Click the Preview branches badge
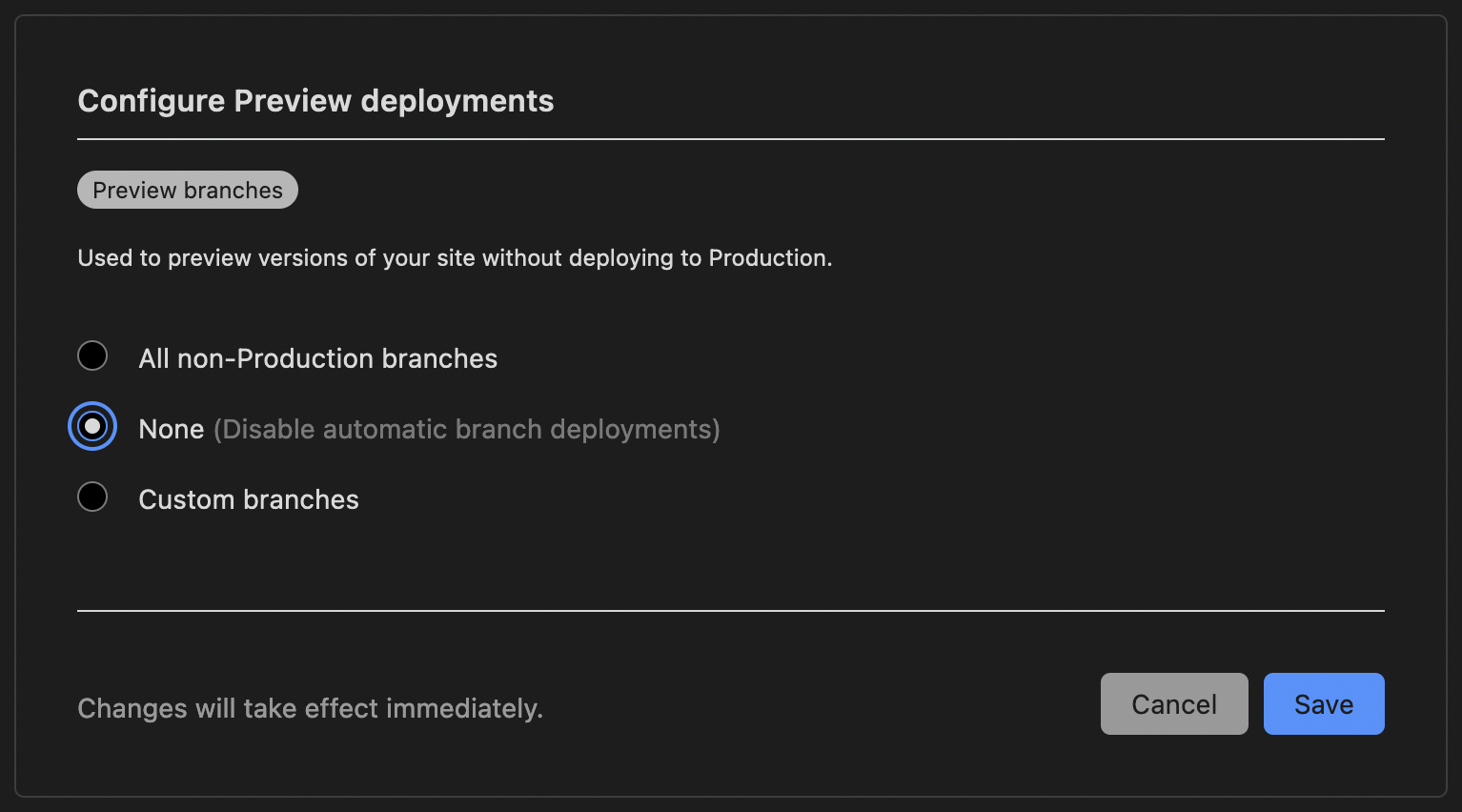The image size is (1462, 812). 187,190
